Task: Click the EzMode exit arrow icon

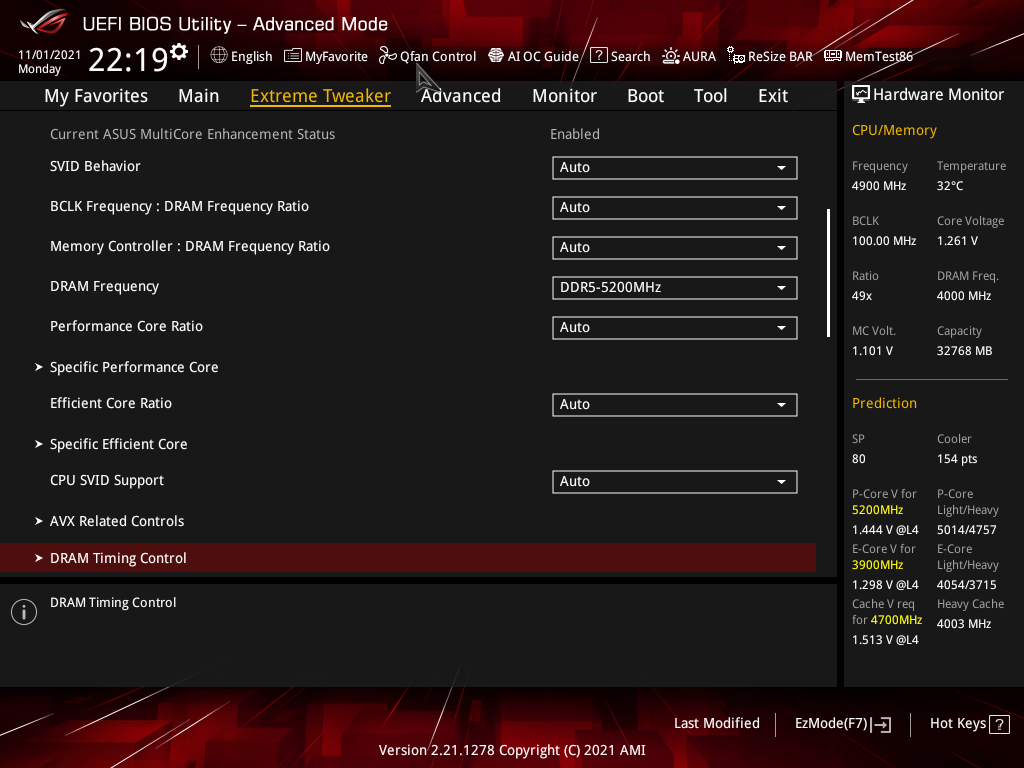Action: coord(882,724)
